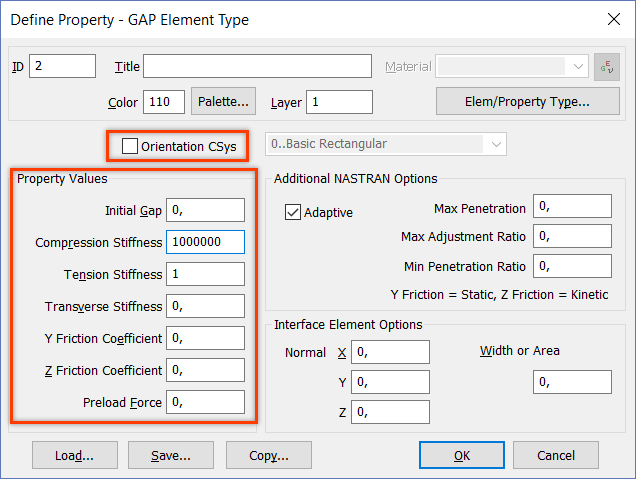Click the Additional NASTRAN Options label
This screenshot has width=636, height=479.
point(356,178)
